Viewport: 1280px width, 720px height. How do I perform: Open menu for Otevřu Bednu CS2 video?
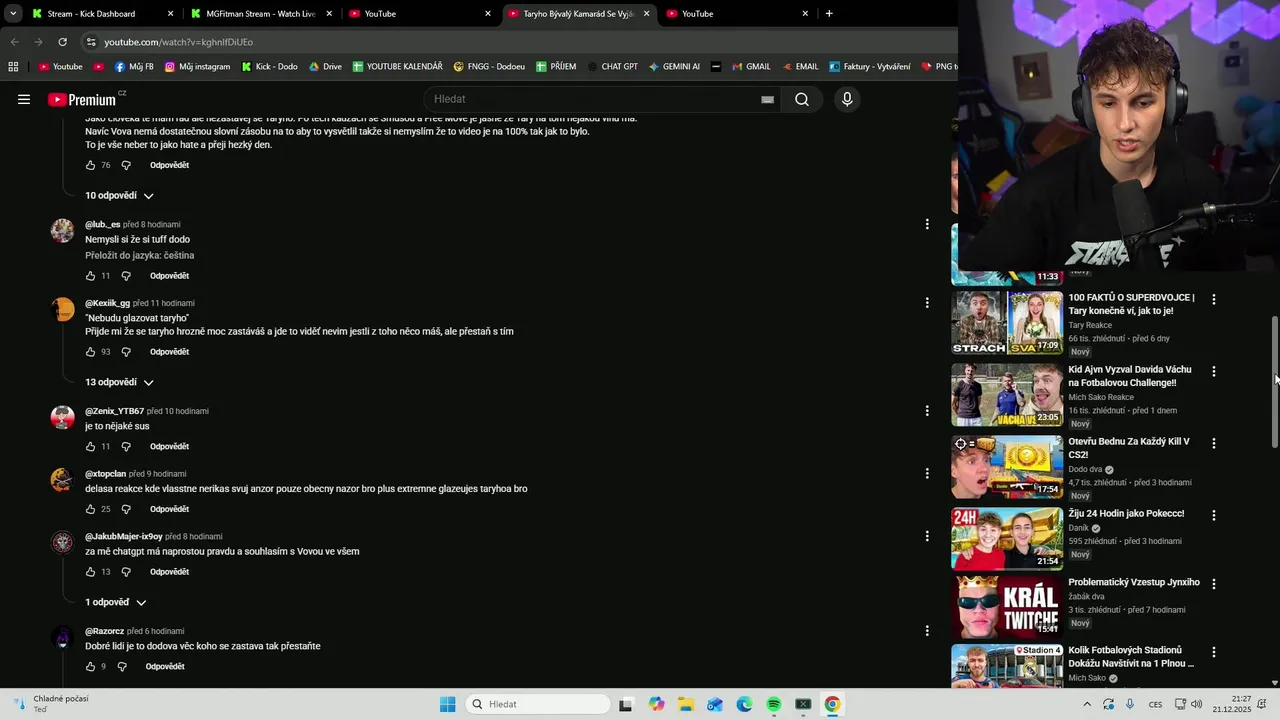coord(1214,443)
